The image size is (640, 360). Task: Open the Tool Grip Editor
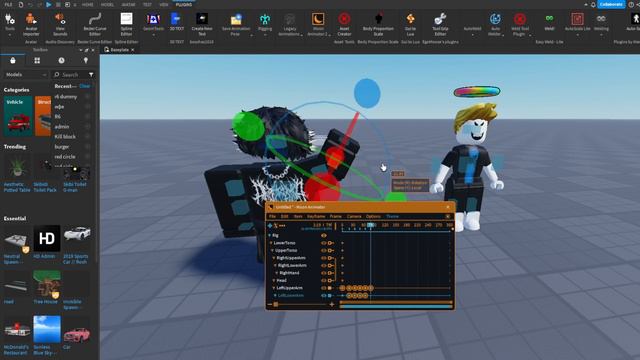(440, 24)
